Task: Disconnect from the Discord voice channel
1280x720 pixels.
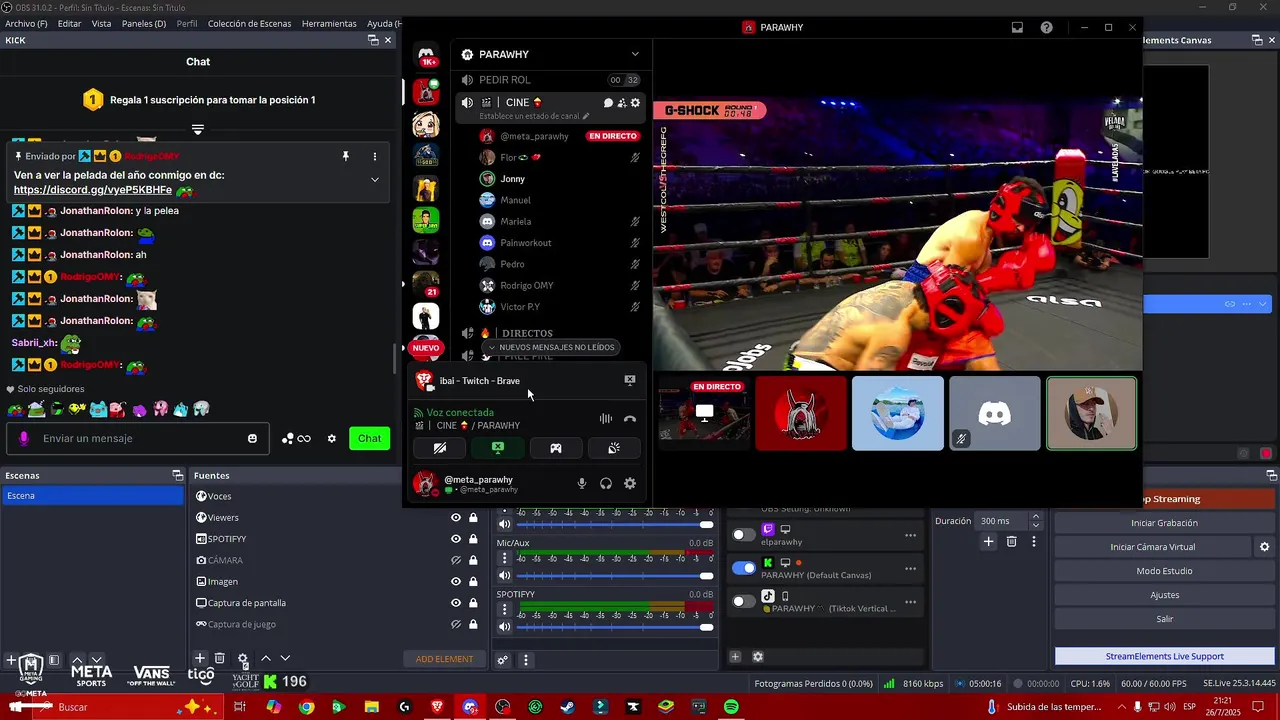Action: pyautogui.click(x=630, y=419)
